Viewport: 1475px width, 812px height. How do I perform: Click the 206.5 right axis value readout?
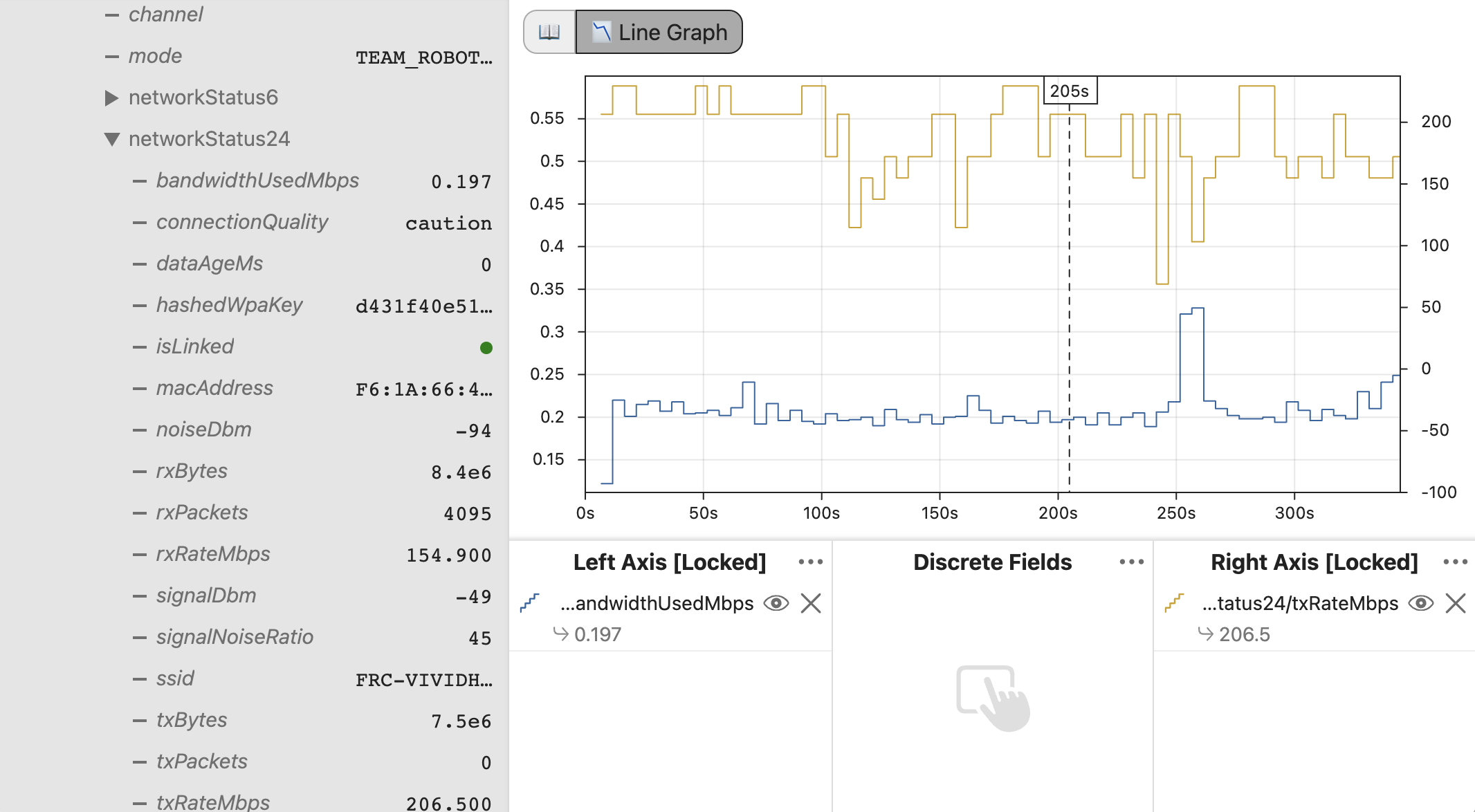coord(1245,634)
